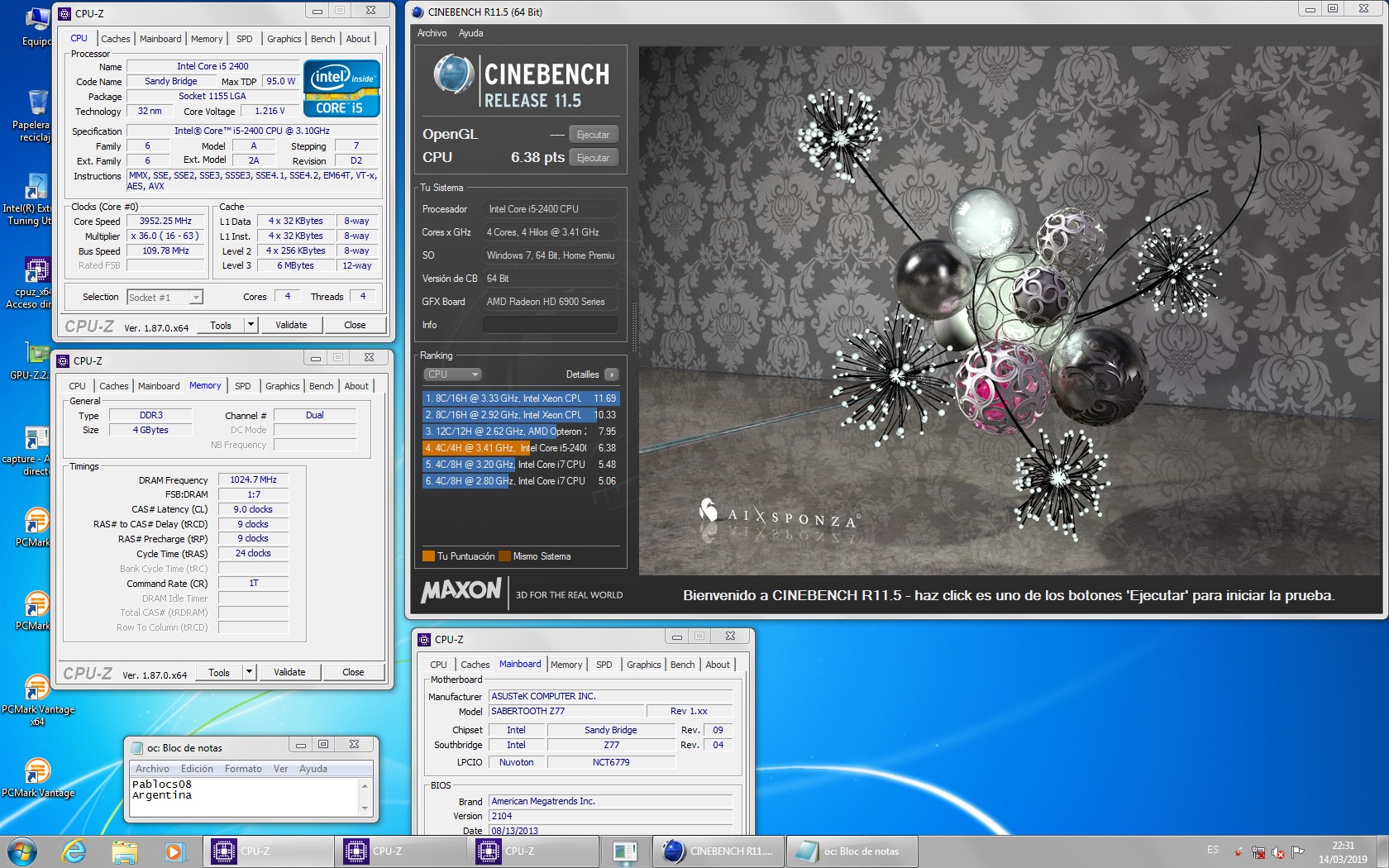The image size is (1389, 868).
Task: Click Core Speed value 3952.25 MHz
Action: tap(165, 222)
